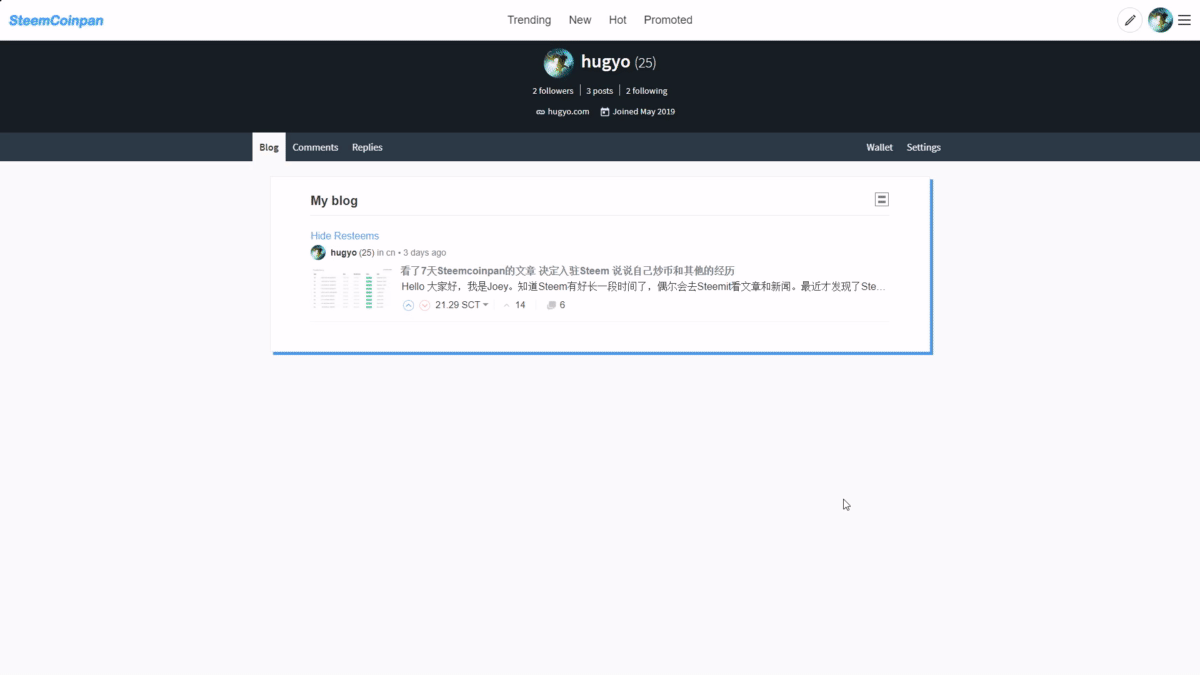
Task: Open author hugyo link in the post
Action: [x=344, y=253]
